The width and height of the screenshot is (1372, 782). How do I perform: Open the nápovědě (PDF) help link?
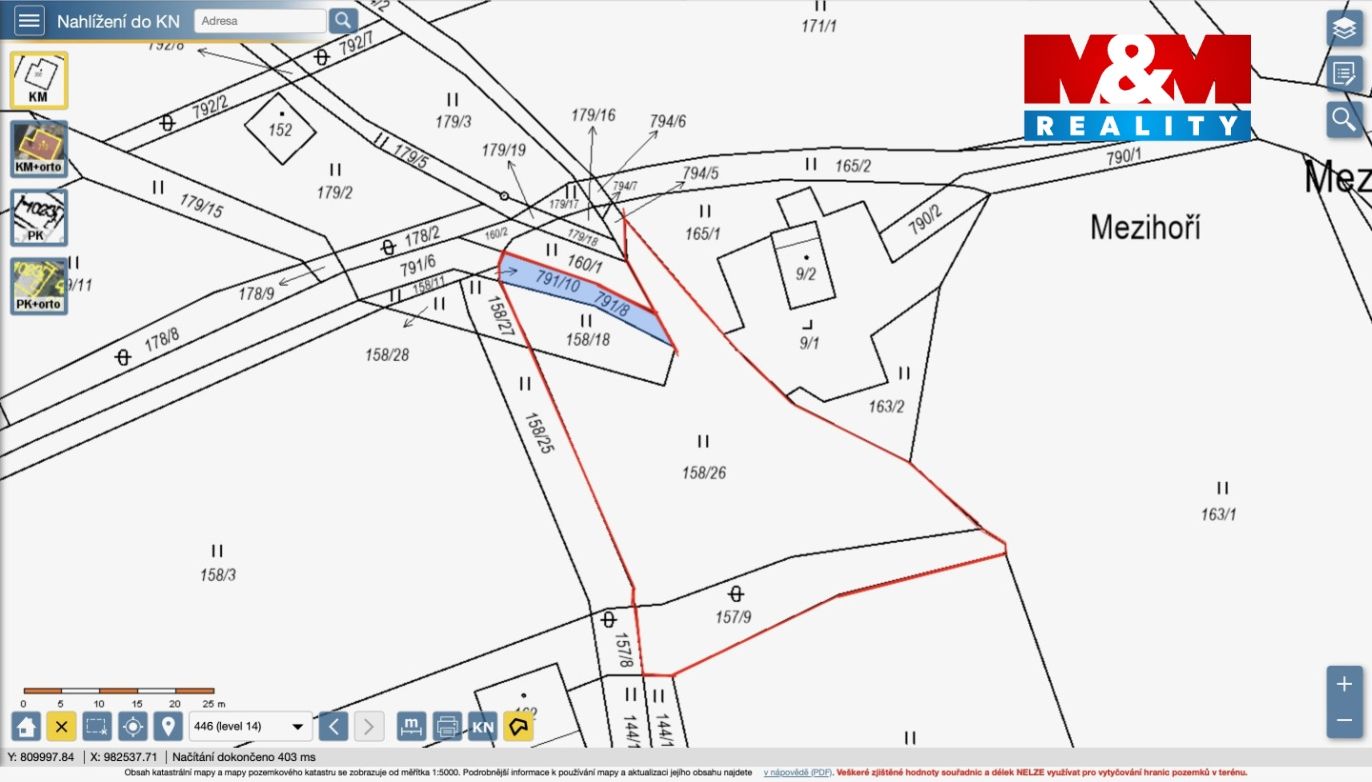797,772
